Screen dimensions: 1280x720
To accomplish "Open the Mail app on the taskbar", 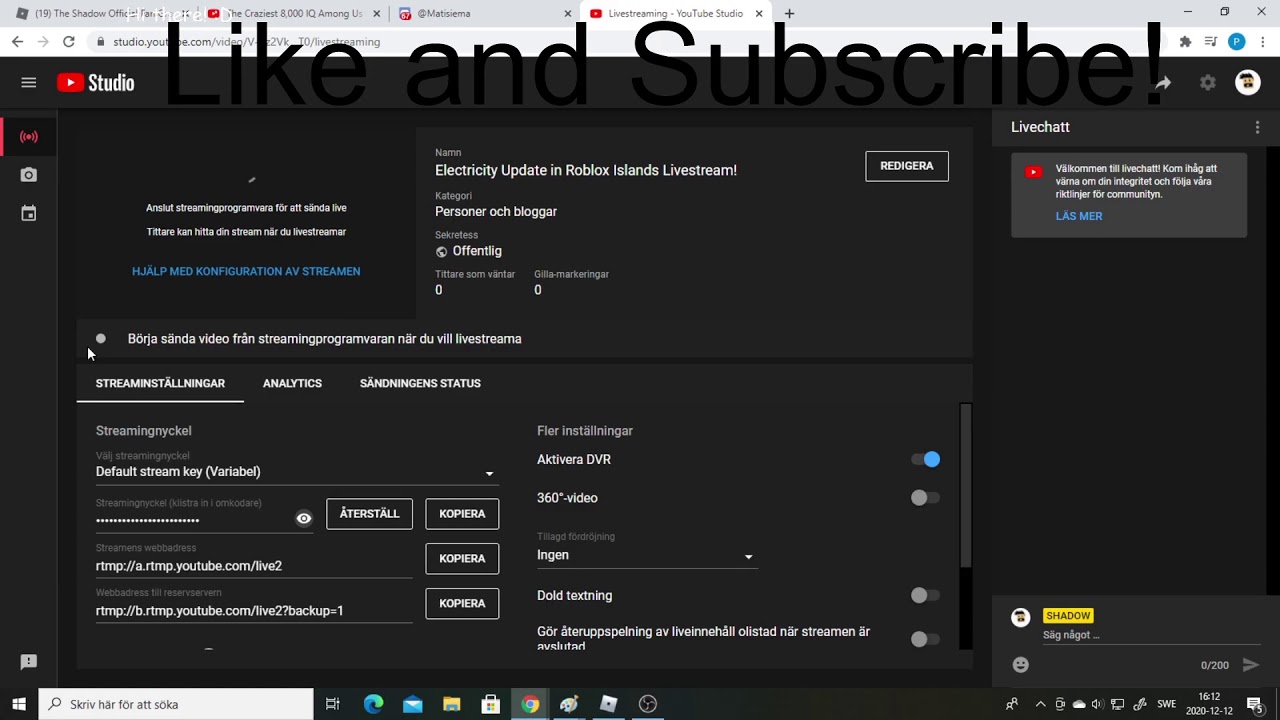I will click(412, 704).
